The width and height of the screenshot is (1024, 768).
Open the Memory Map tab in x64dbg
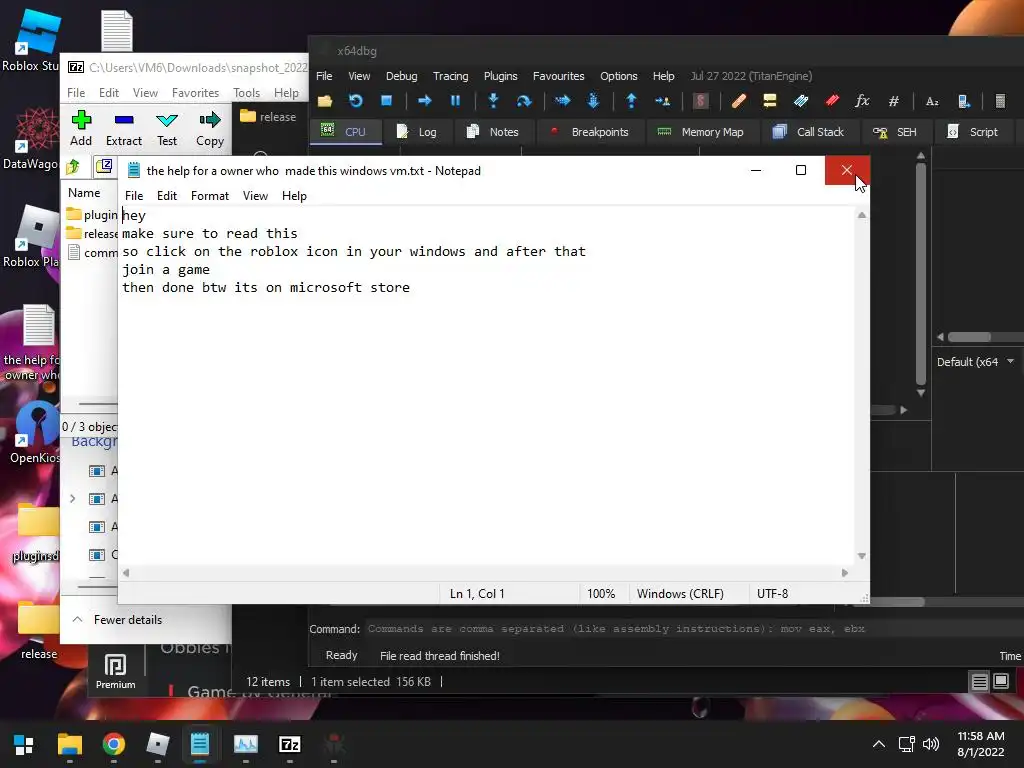[700, 132]
